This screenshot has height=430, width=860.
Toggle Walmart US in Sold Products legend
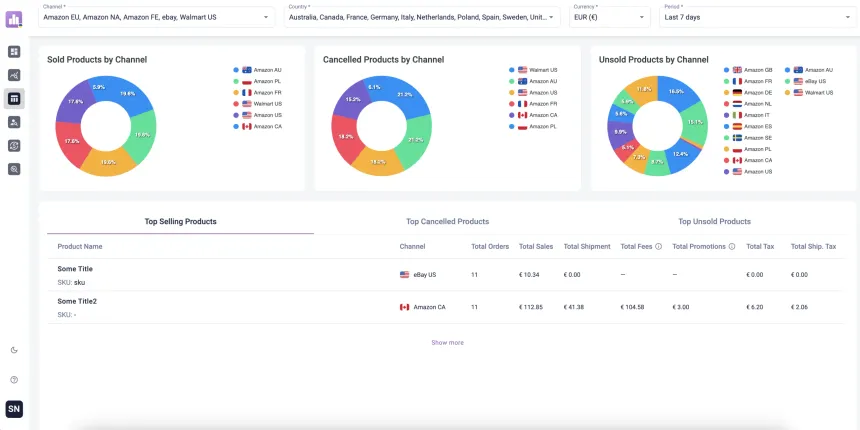[258, 104]
